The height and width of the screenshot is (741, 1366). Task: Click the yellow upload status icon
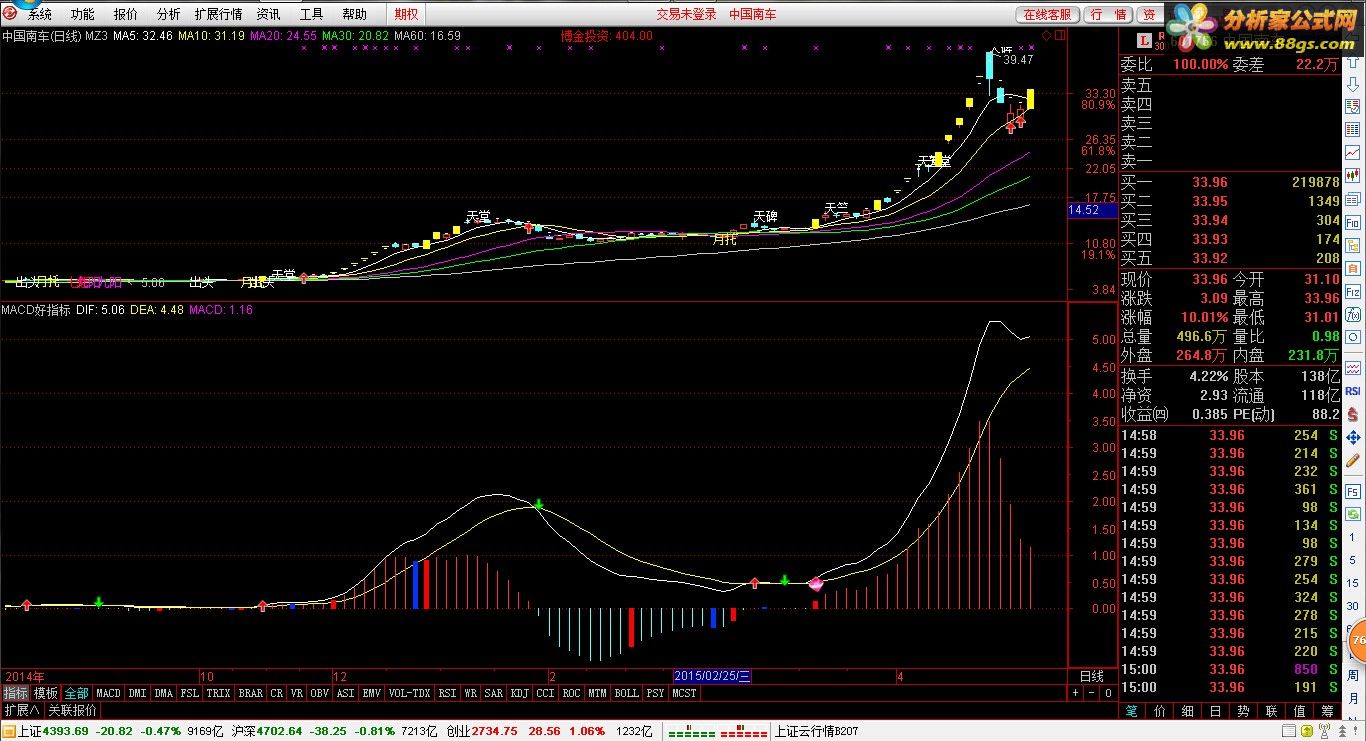tap(1307, 730)
